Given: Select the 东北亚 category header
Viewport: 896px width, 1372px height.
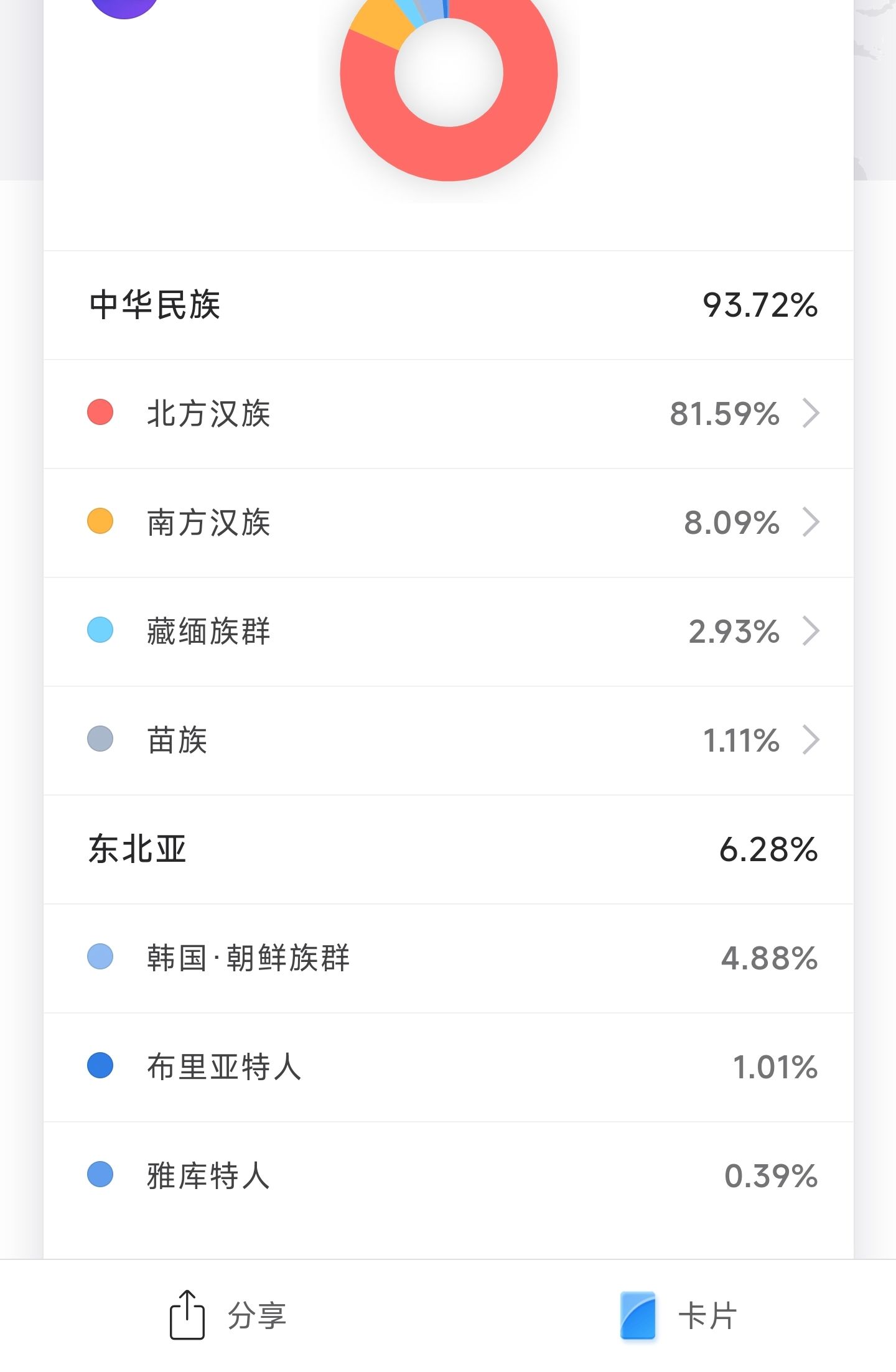Looking at the screenshot, I should coord(138,849).
